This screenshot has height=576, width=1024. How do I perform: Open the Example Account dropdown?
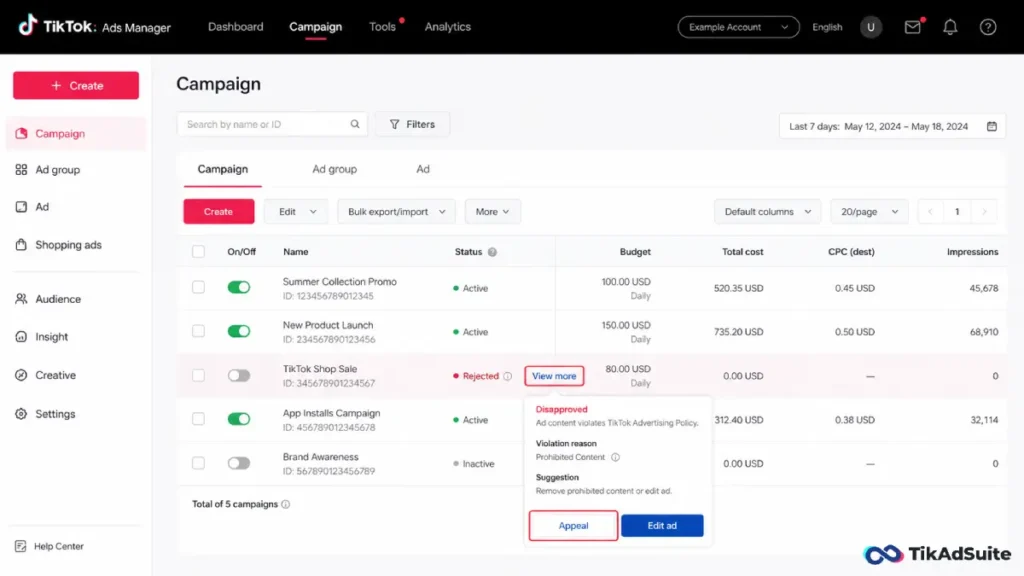coord(739,27)
